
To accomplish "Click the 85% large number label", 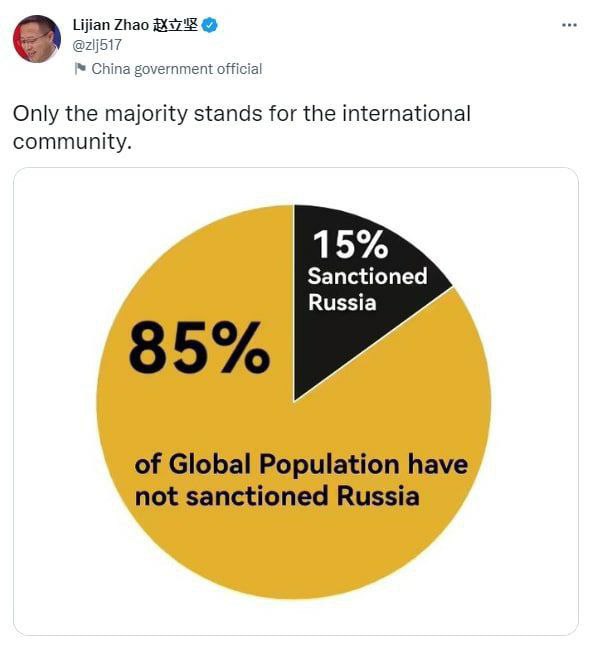I will click(x=199, y=348).
